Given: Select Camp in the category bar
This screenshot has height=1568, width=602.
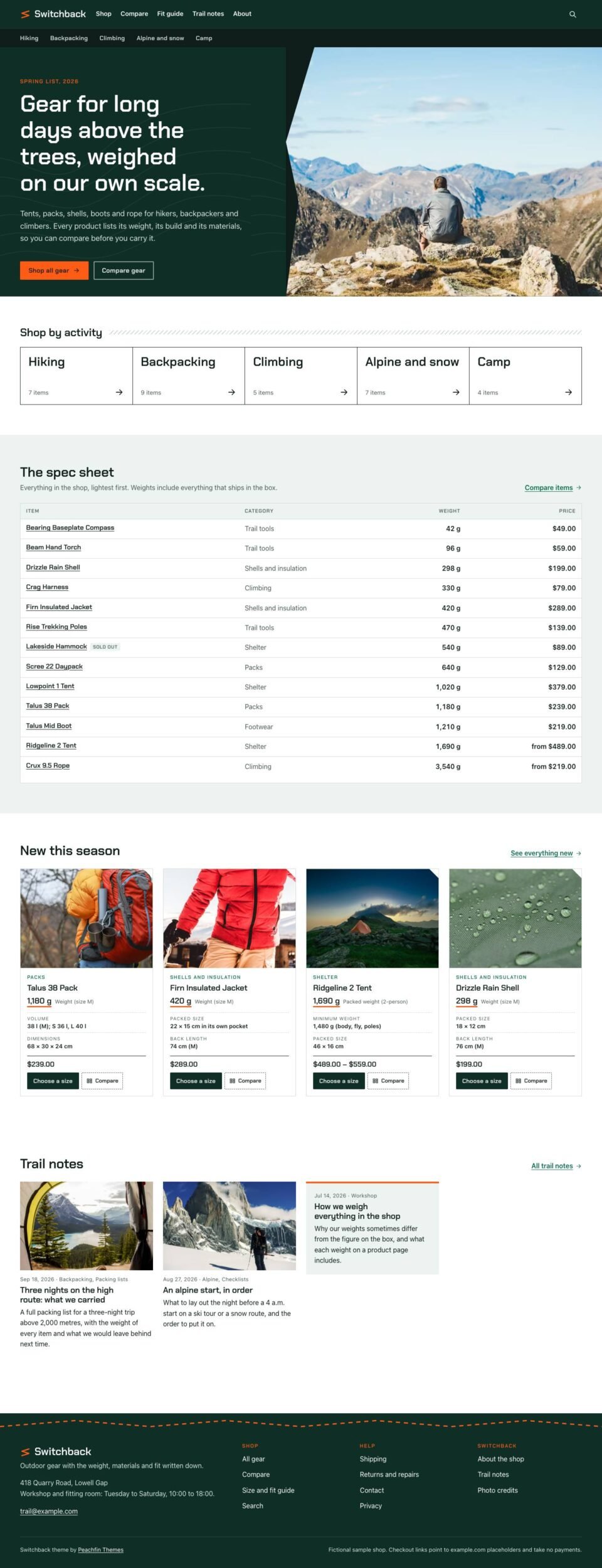Looking at the screenshot, I should 204,38.
